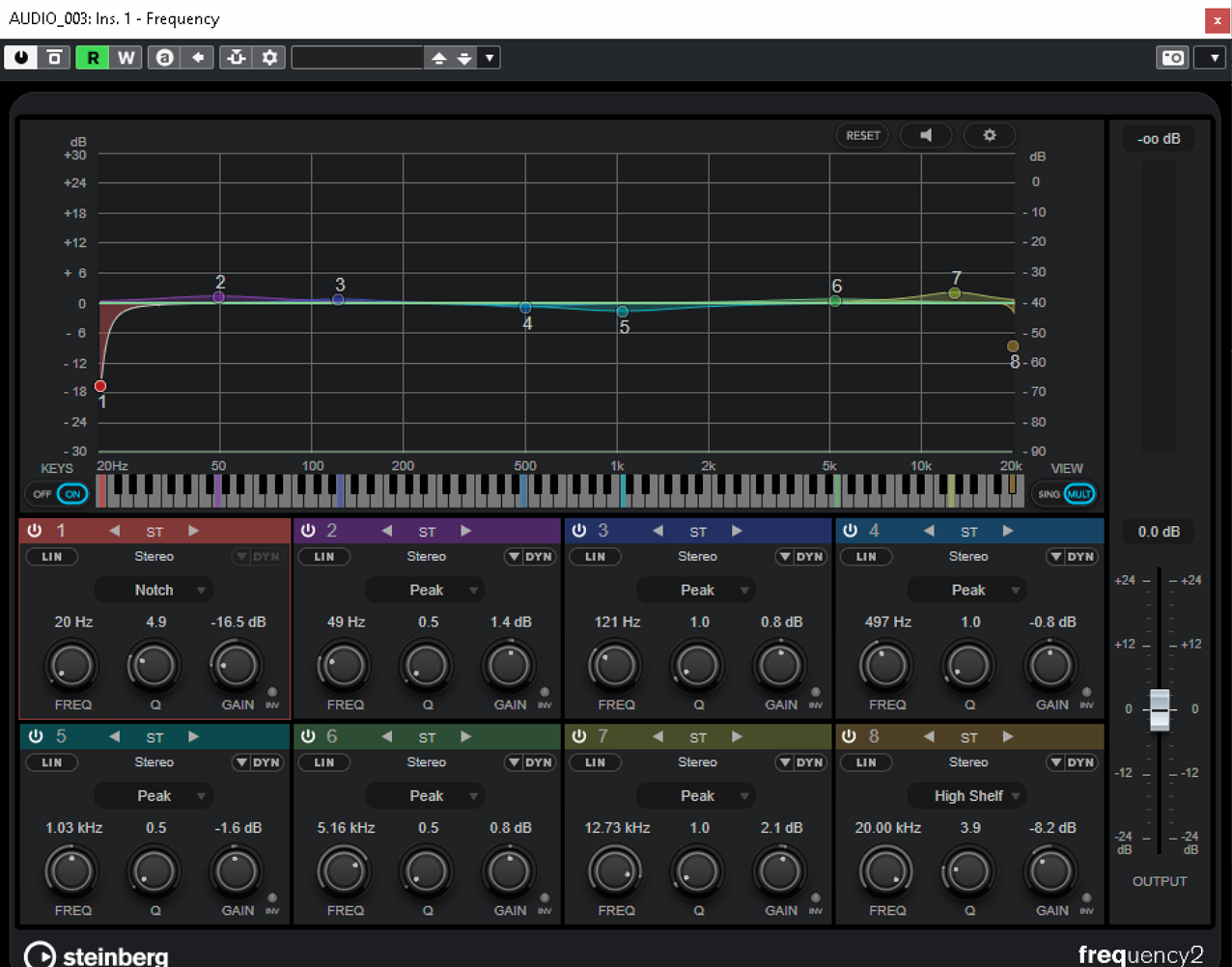Click the copy A to B arrow icon
The height and width of the screenshot is (967, 1232).
(x=198, y=58)
